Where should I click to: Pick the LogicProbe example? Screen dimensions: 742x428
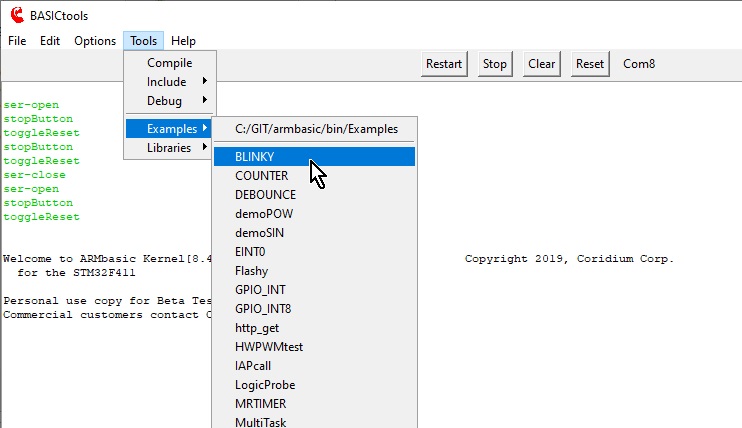click(265, 385)
